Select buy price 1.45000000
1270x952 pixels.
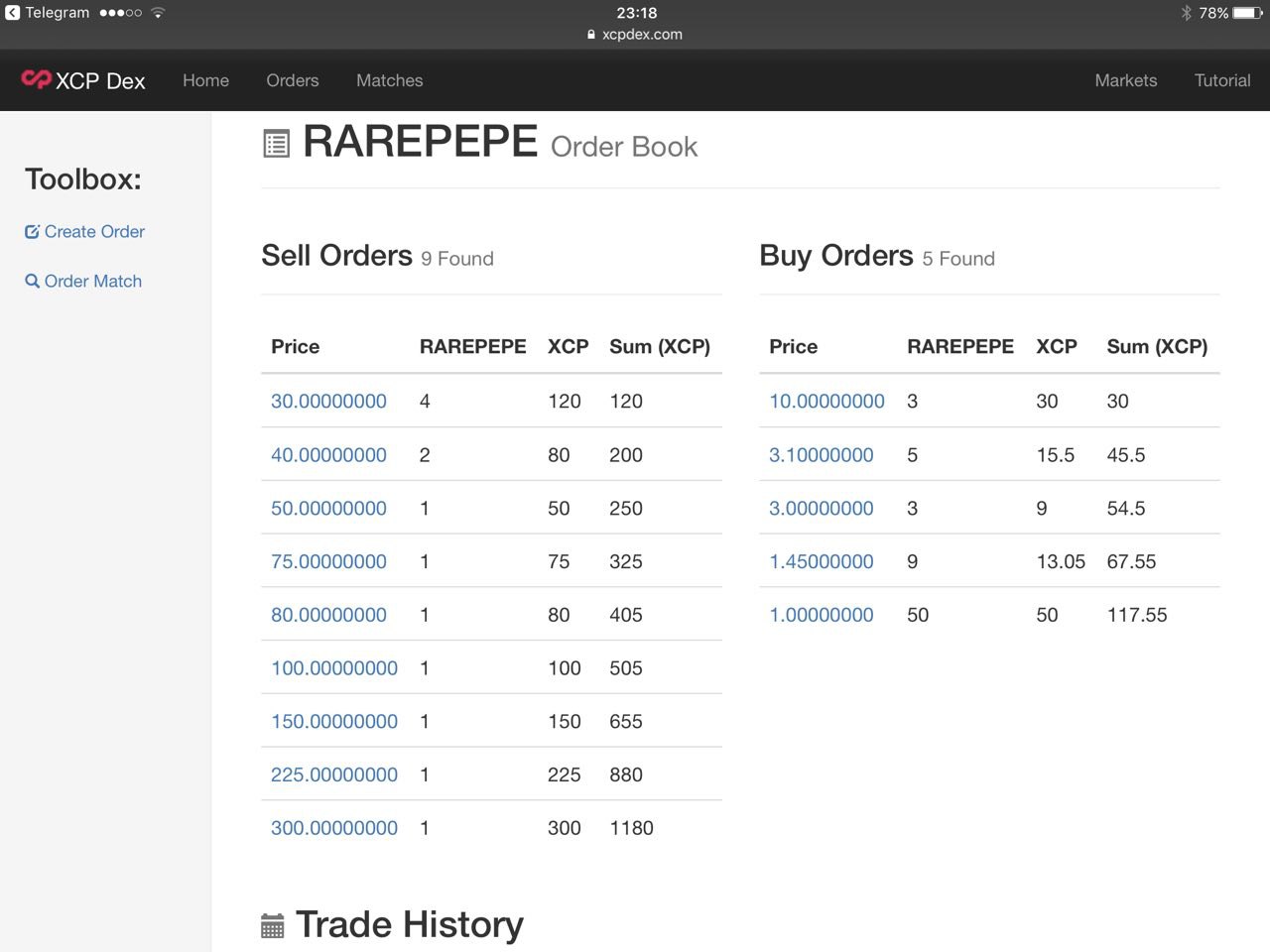point(822,561)
